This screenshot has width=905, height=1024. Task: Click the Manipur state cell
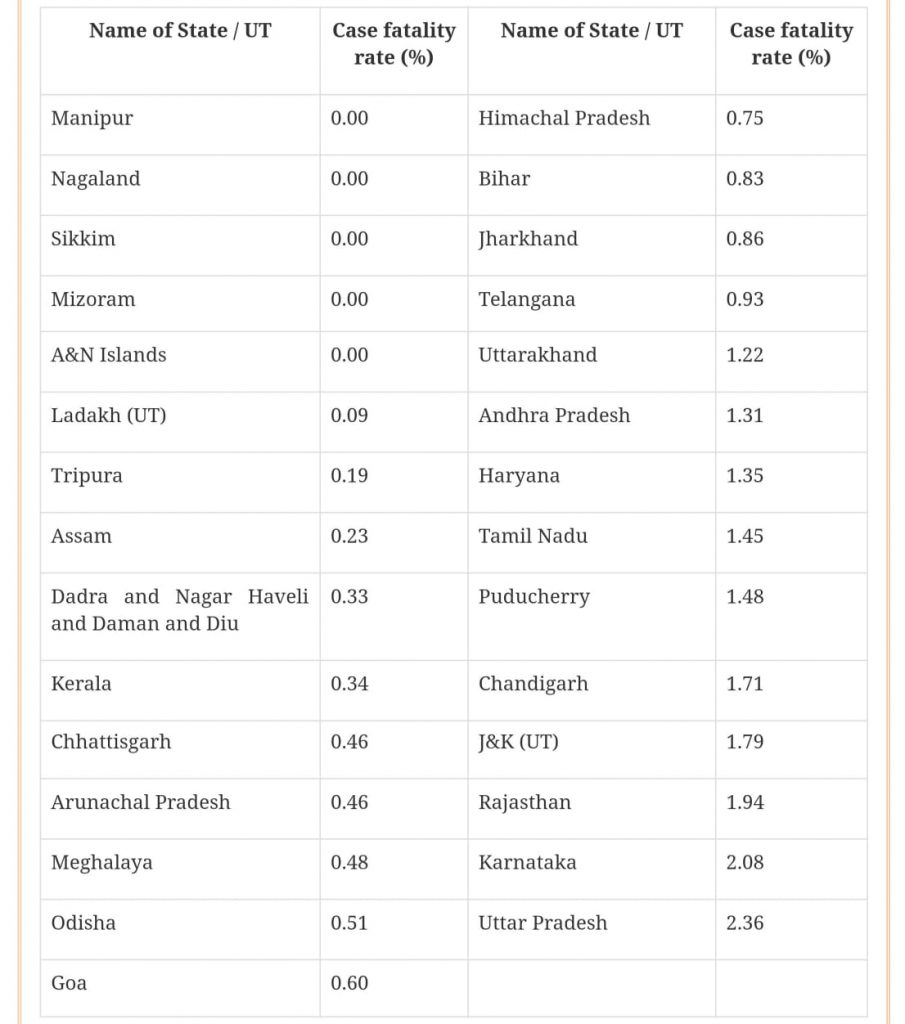[x=180, y=125]
